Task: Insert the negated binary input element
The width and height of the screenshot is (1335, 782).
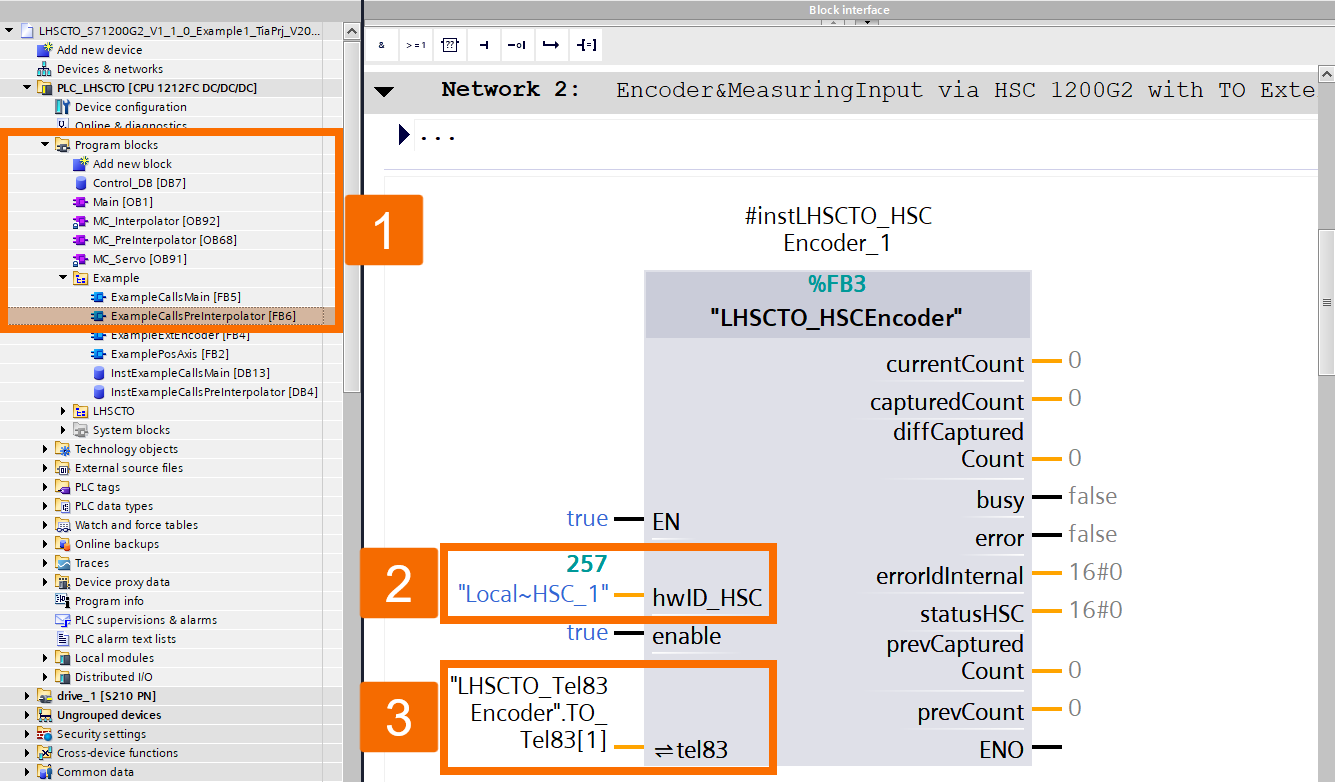Action: pos(517,45)
